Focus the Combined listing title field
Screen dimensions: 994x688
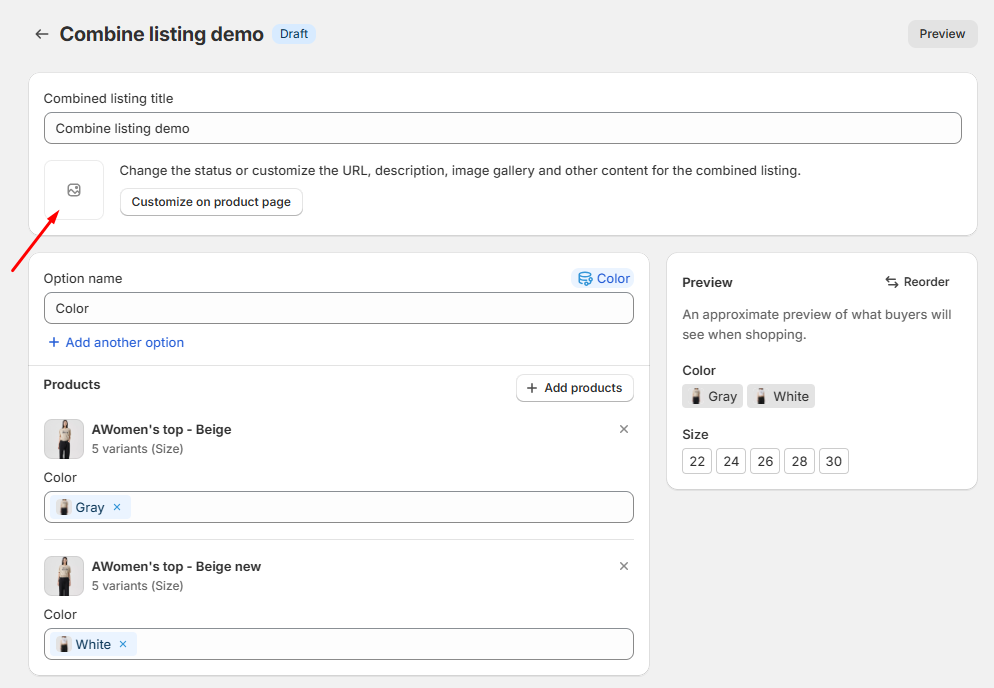[502, 128]
